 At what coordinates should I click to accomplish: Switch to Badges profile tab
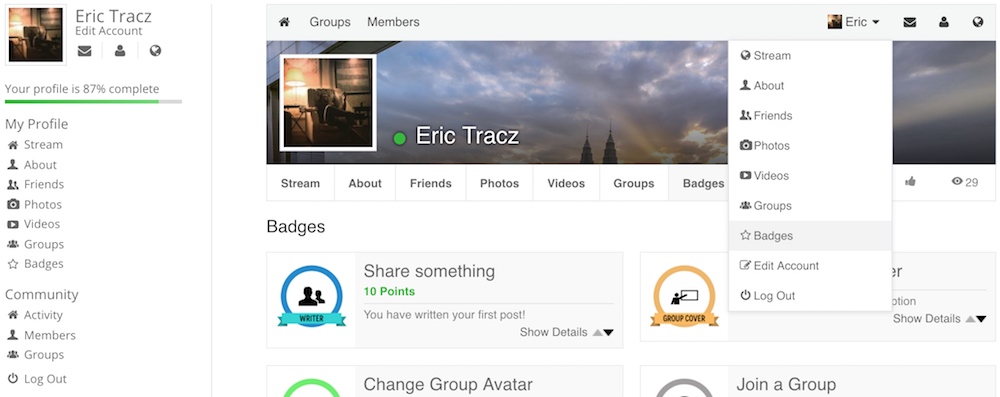(x=699, y=183)
